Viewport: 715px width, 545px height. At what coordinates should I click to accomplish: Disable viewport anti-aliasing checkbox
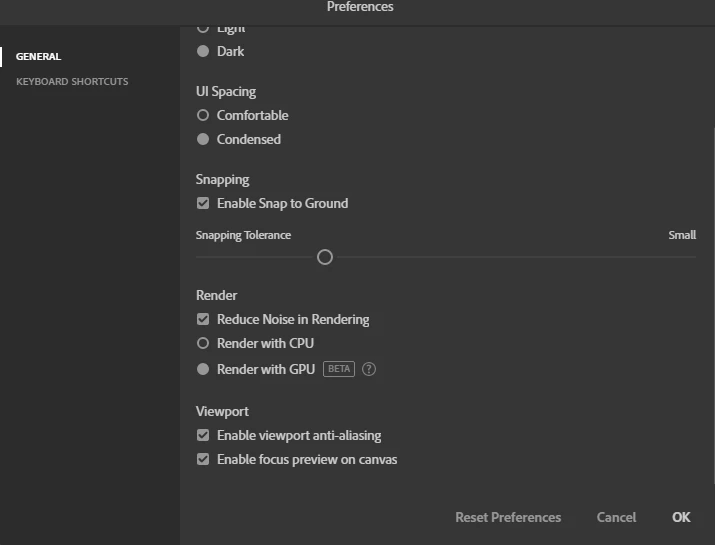pos(203,435)
